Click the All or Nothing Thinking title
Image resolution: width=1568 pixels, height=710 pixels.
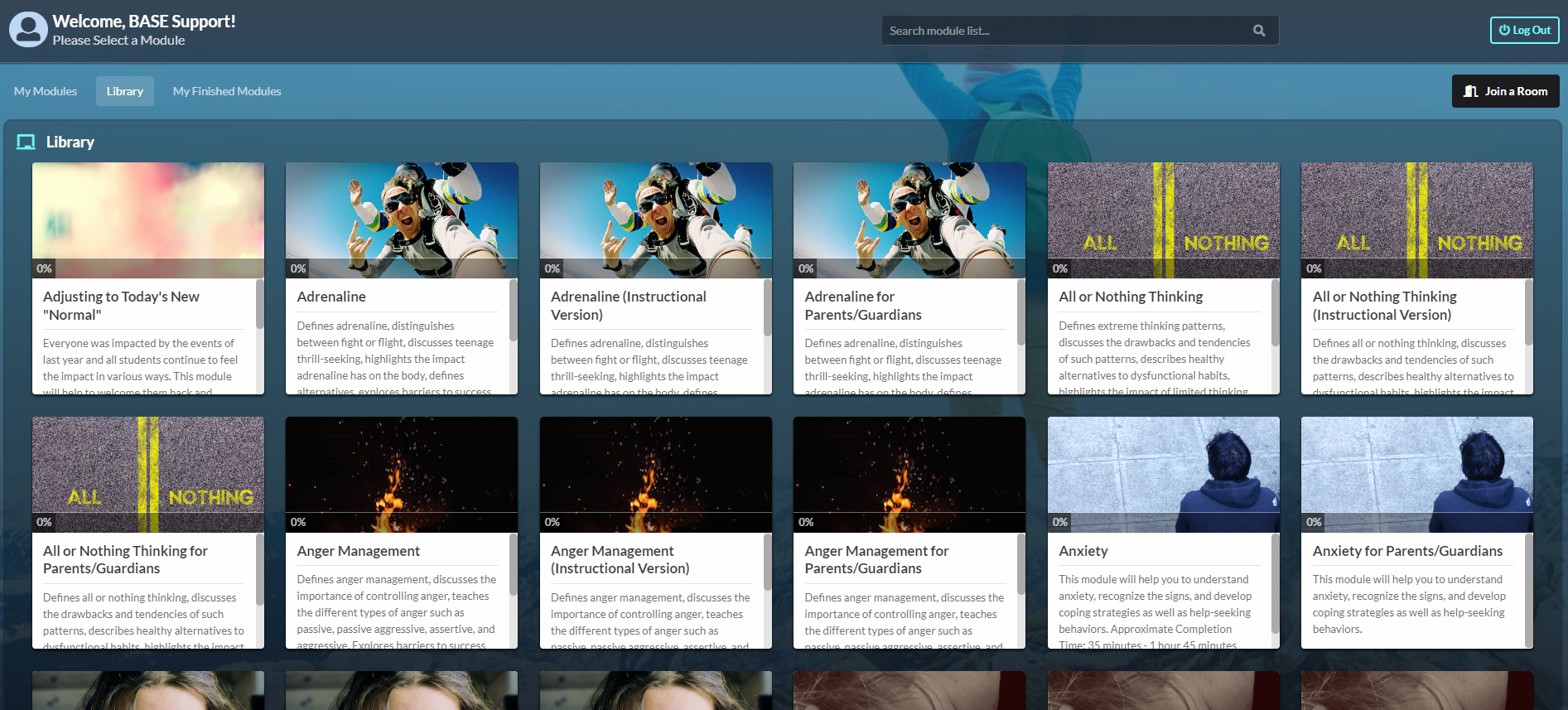click(x=1131, y=297)
